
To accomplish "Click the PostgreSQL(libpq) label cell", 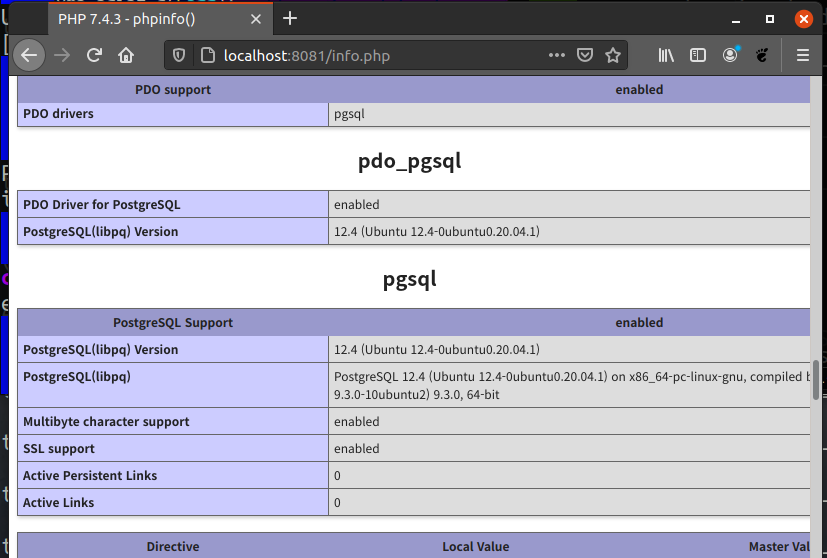I will click(x=173, y=385).
